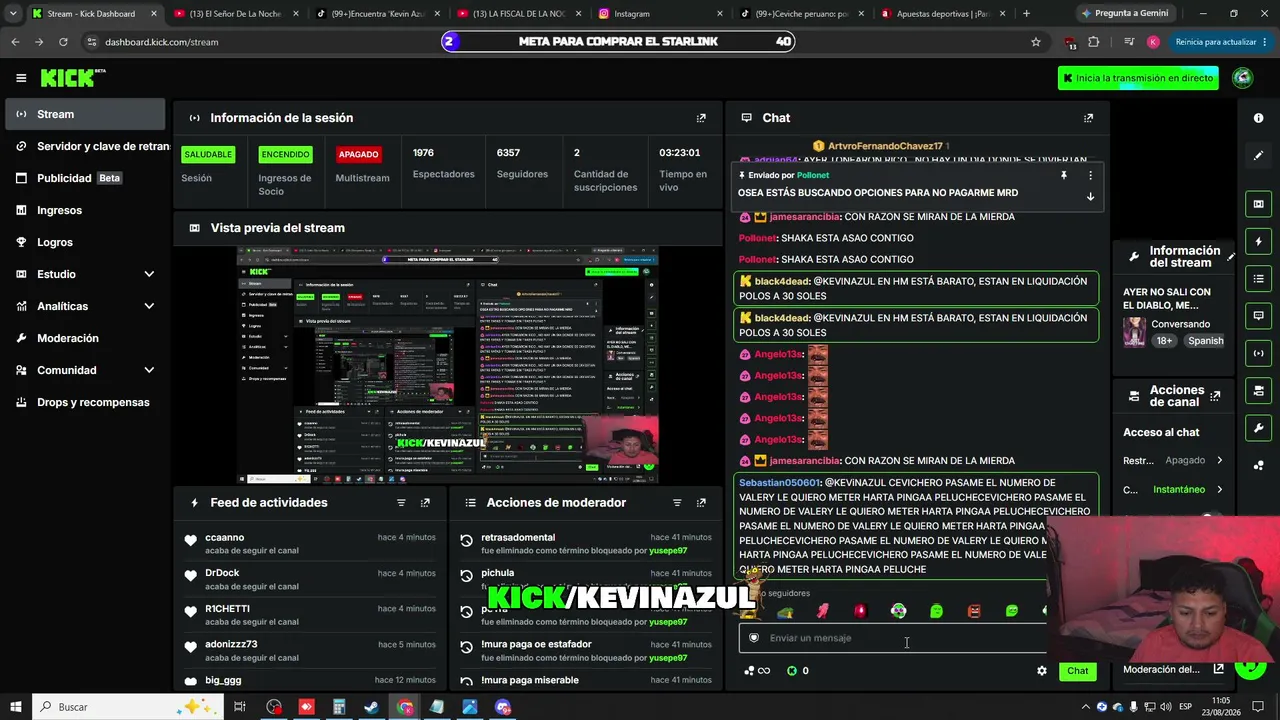Open the Kick hamburger menu

tap(21, 78)
